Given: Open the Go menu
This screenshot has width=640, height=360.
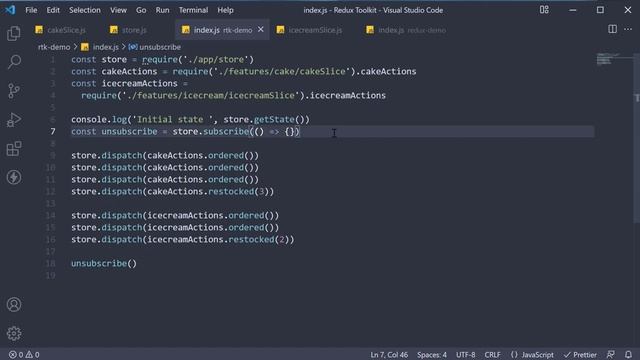Looking at the screenshot, I should pos(141,10).
